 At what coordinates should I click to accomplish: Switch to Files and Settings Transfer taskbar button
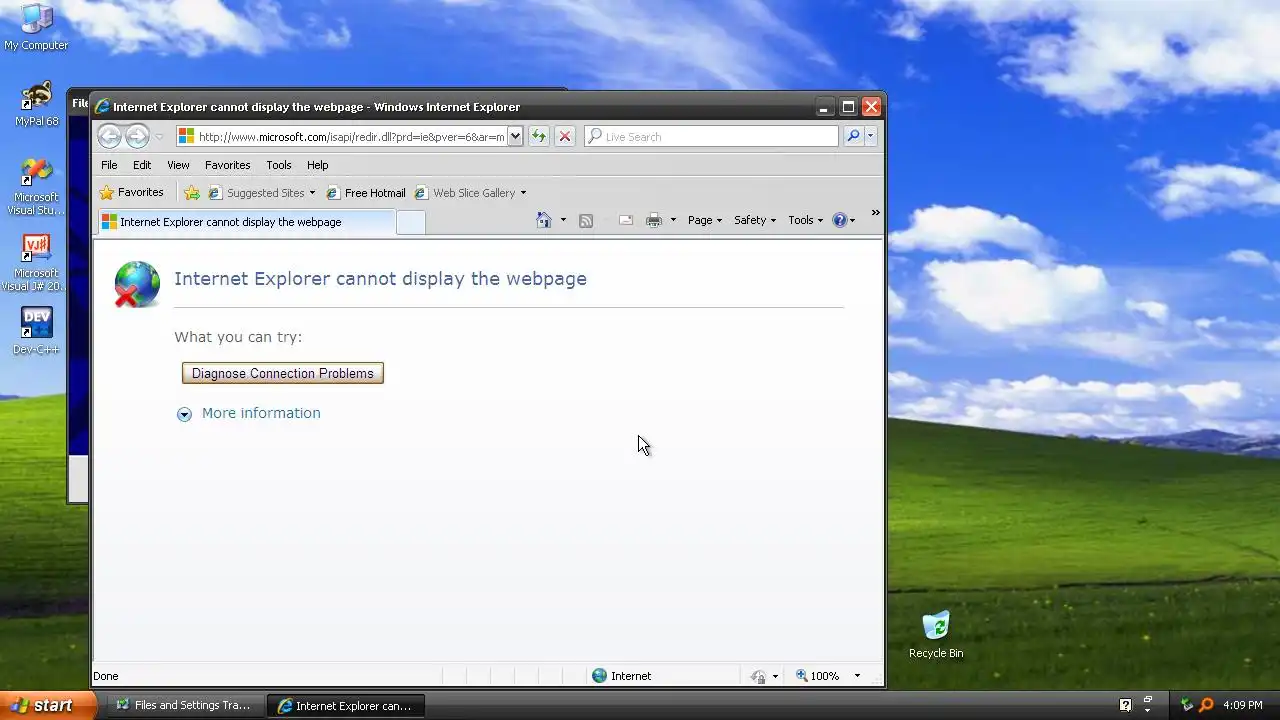pyautogui.click(x=184, y=705)
